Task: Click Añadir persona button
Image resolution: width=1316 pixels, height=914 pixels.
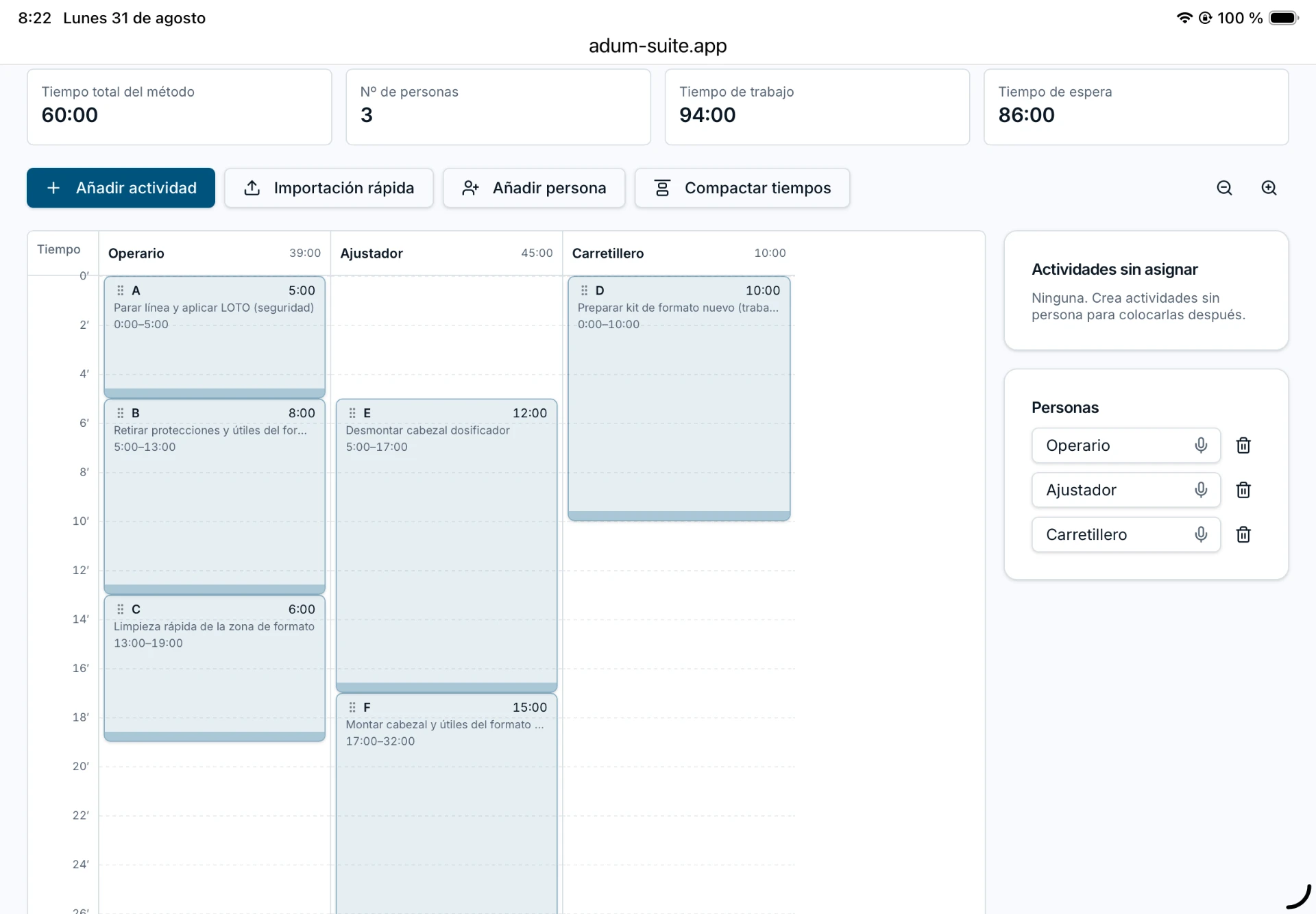Action: coord(534,188)
